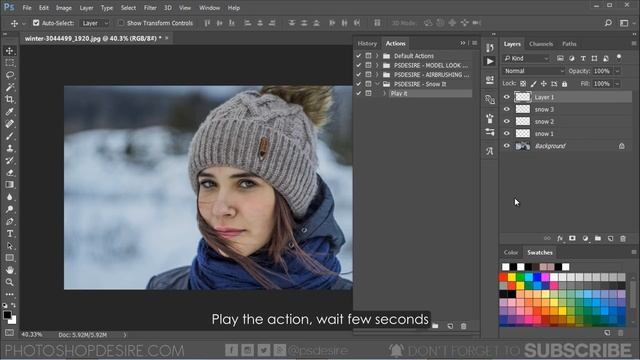
Task: Expand the Default Actions folder
Action: pos(377,56)
